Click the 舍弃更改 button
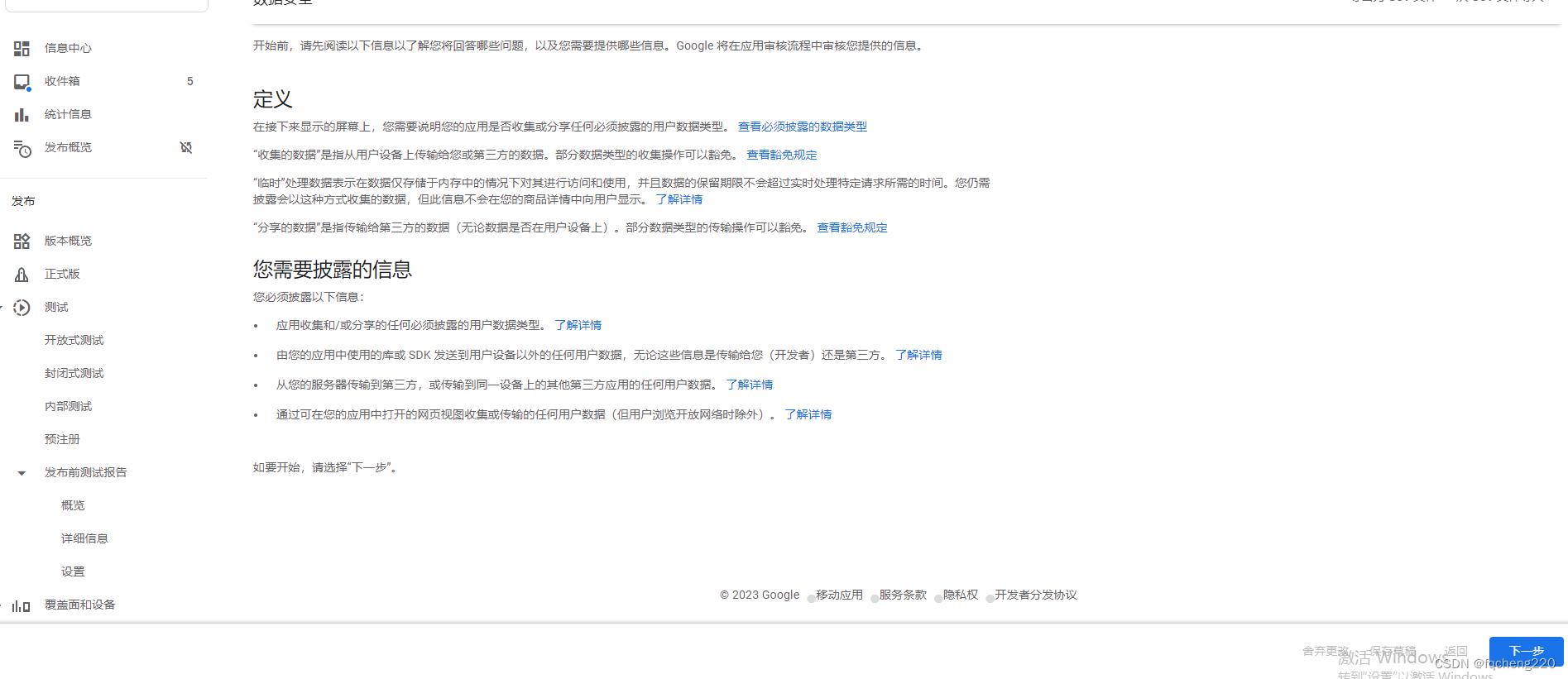Screen dimensions: 1568x679 point(1326,651)
